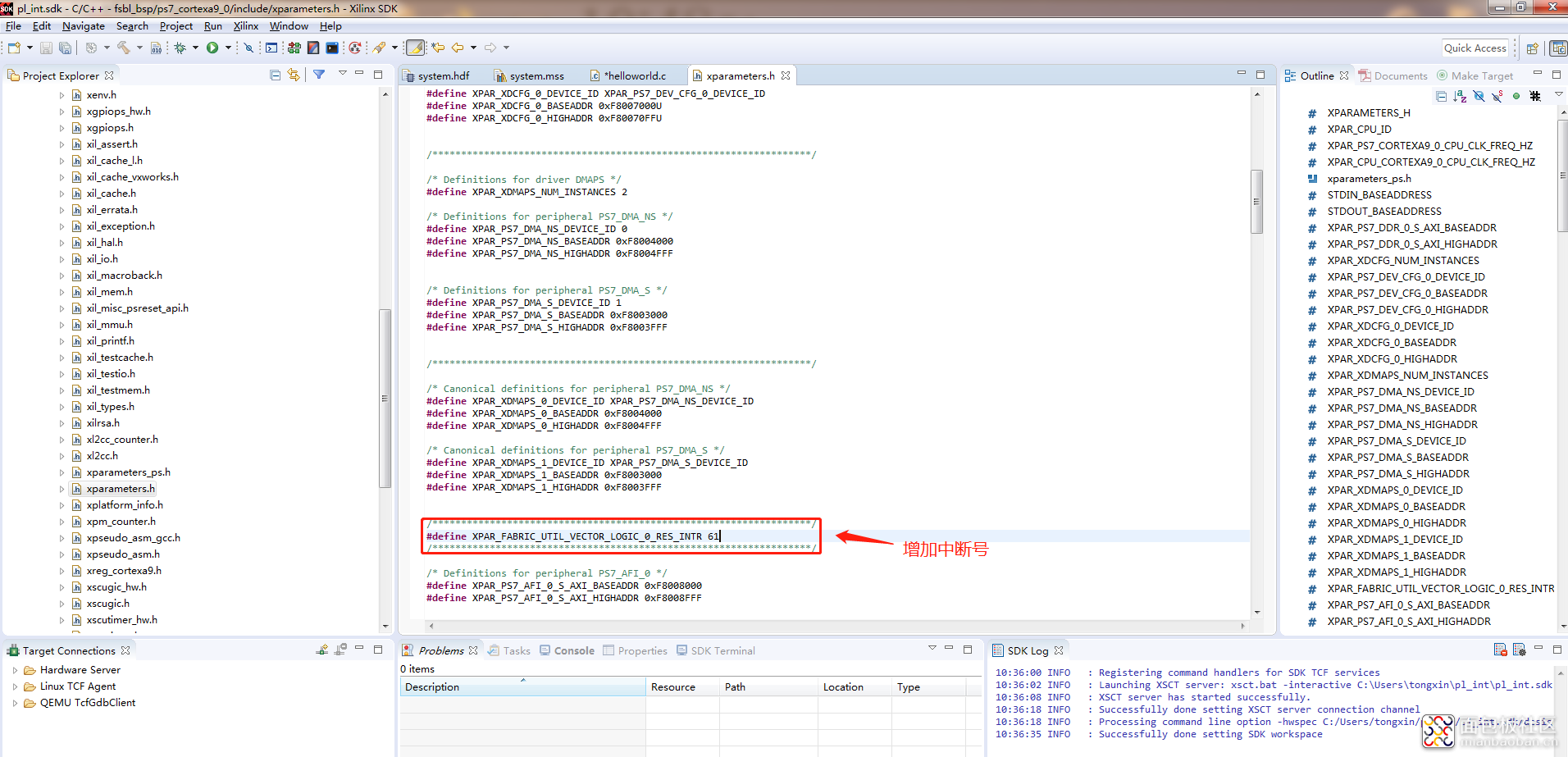
Task: Click the New file toolbar icon
Action: [14, 48]
